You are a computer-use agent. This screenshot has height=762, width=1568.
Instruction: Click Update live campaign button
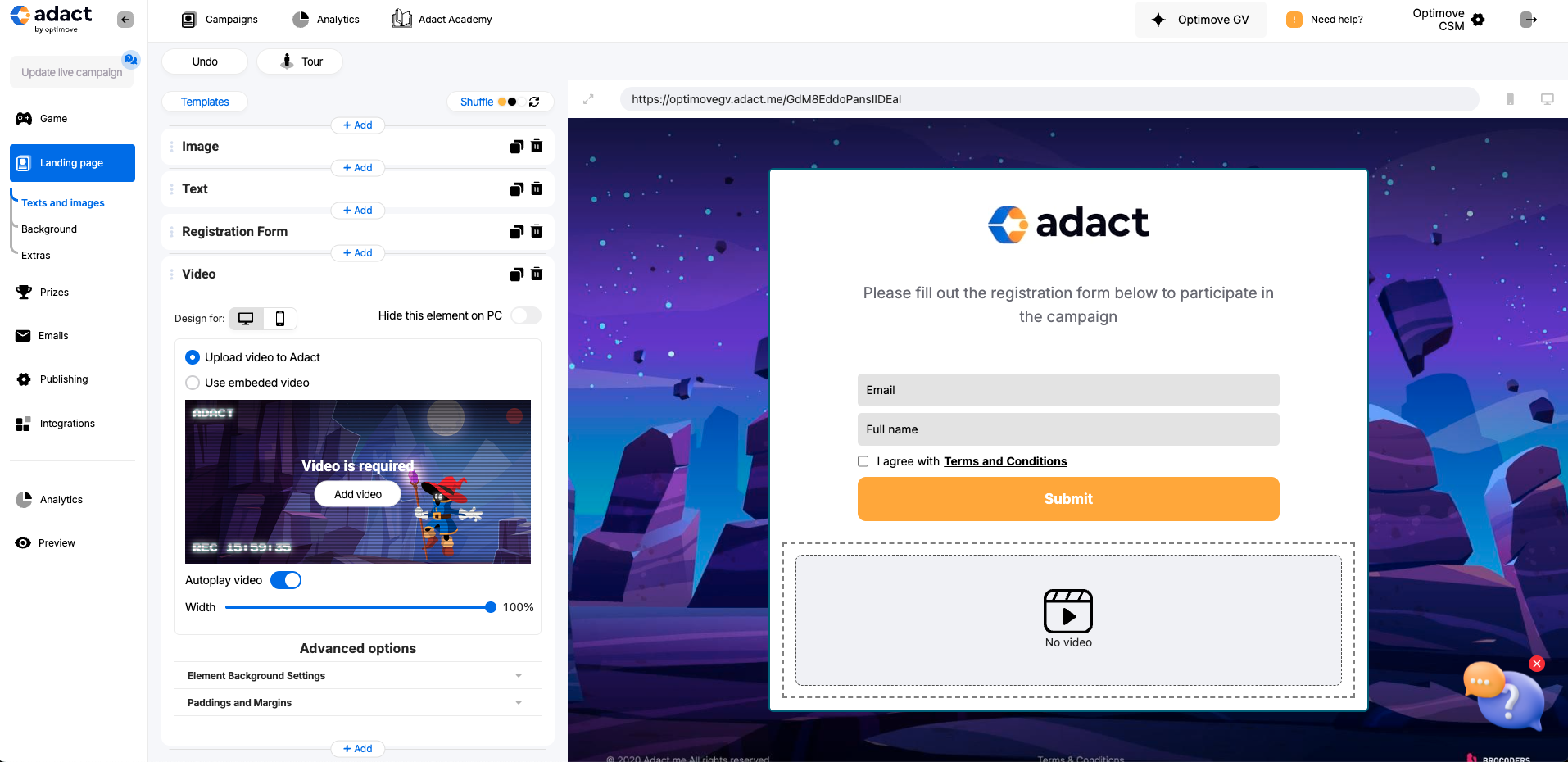(x=71, y=72)
